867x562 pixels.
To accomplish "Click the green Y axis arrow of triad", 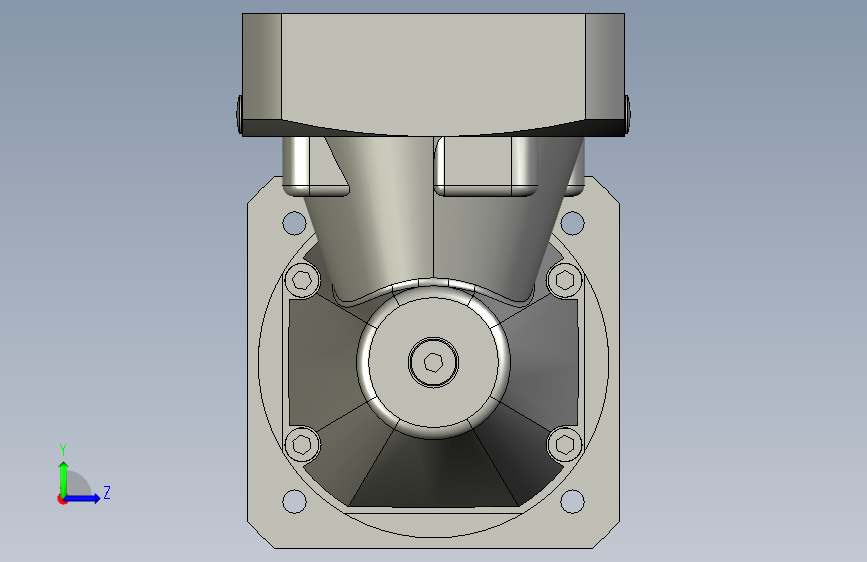I will pyautogui.click(x=64, y=478).
